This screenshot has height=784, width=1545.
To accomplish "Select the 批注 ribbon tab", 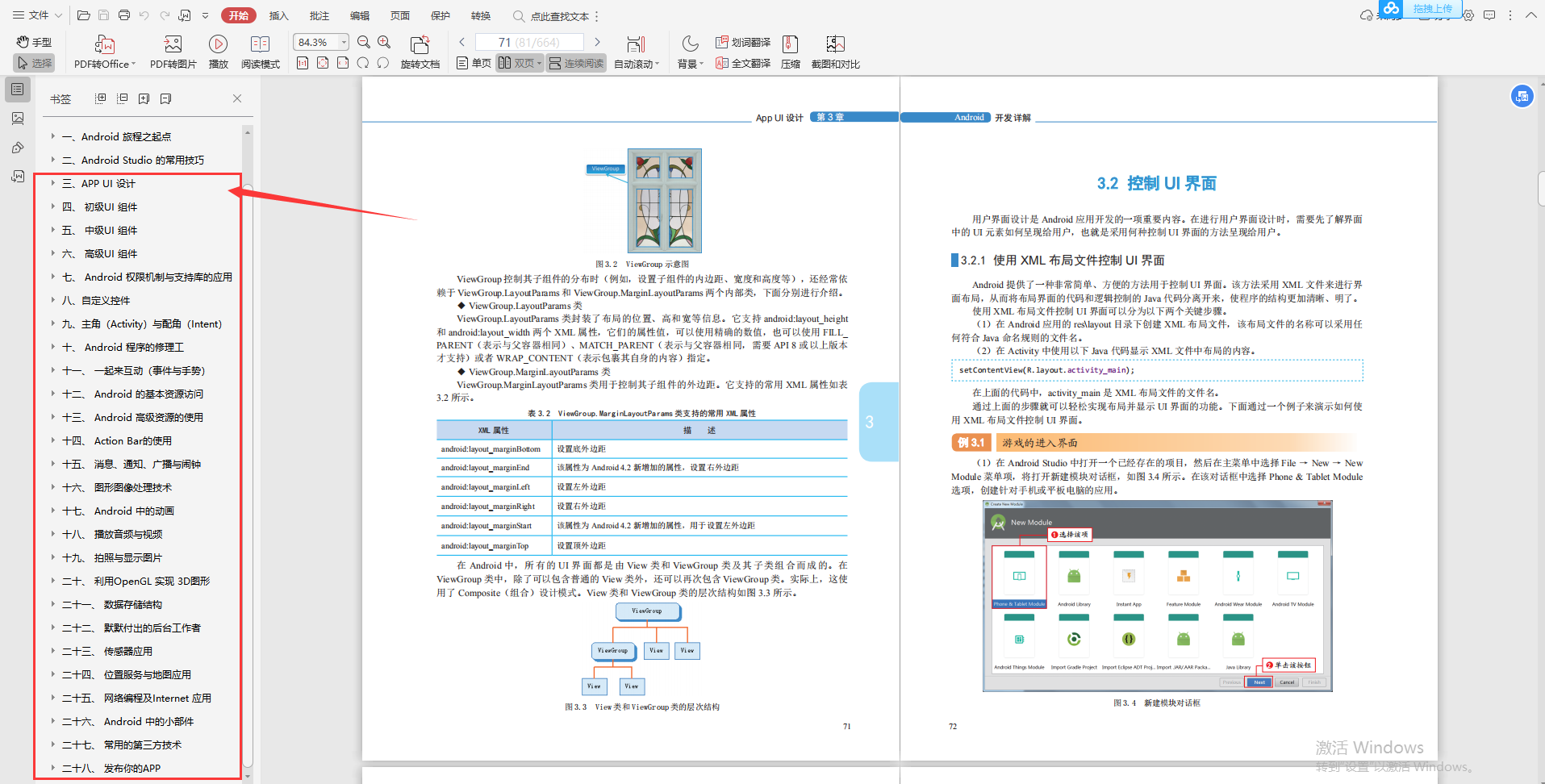I will (x=319, y=15).
